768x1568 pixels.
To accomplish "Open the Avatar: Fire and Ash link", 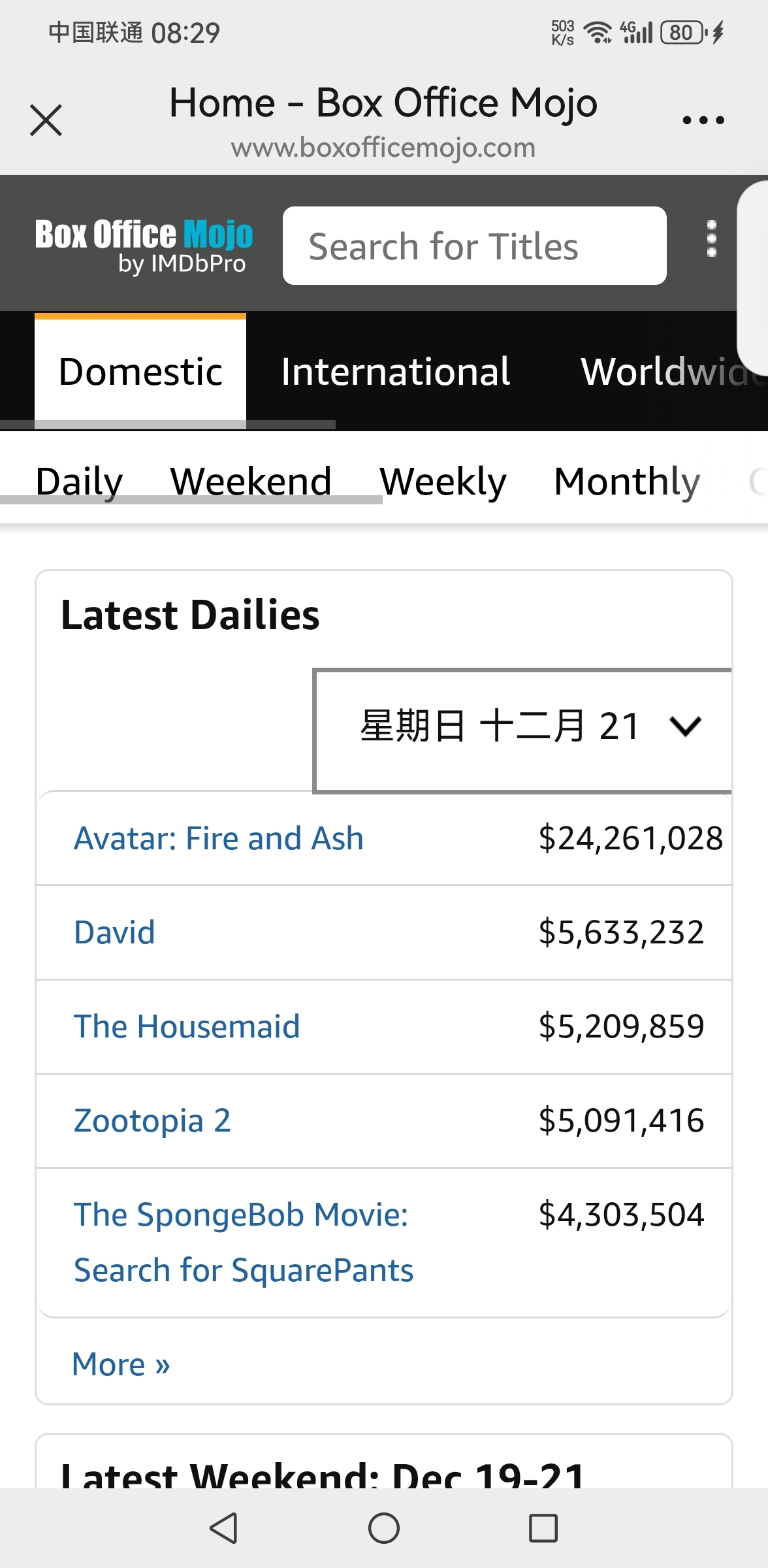I will coord(219,838).
